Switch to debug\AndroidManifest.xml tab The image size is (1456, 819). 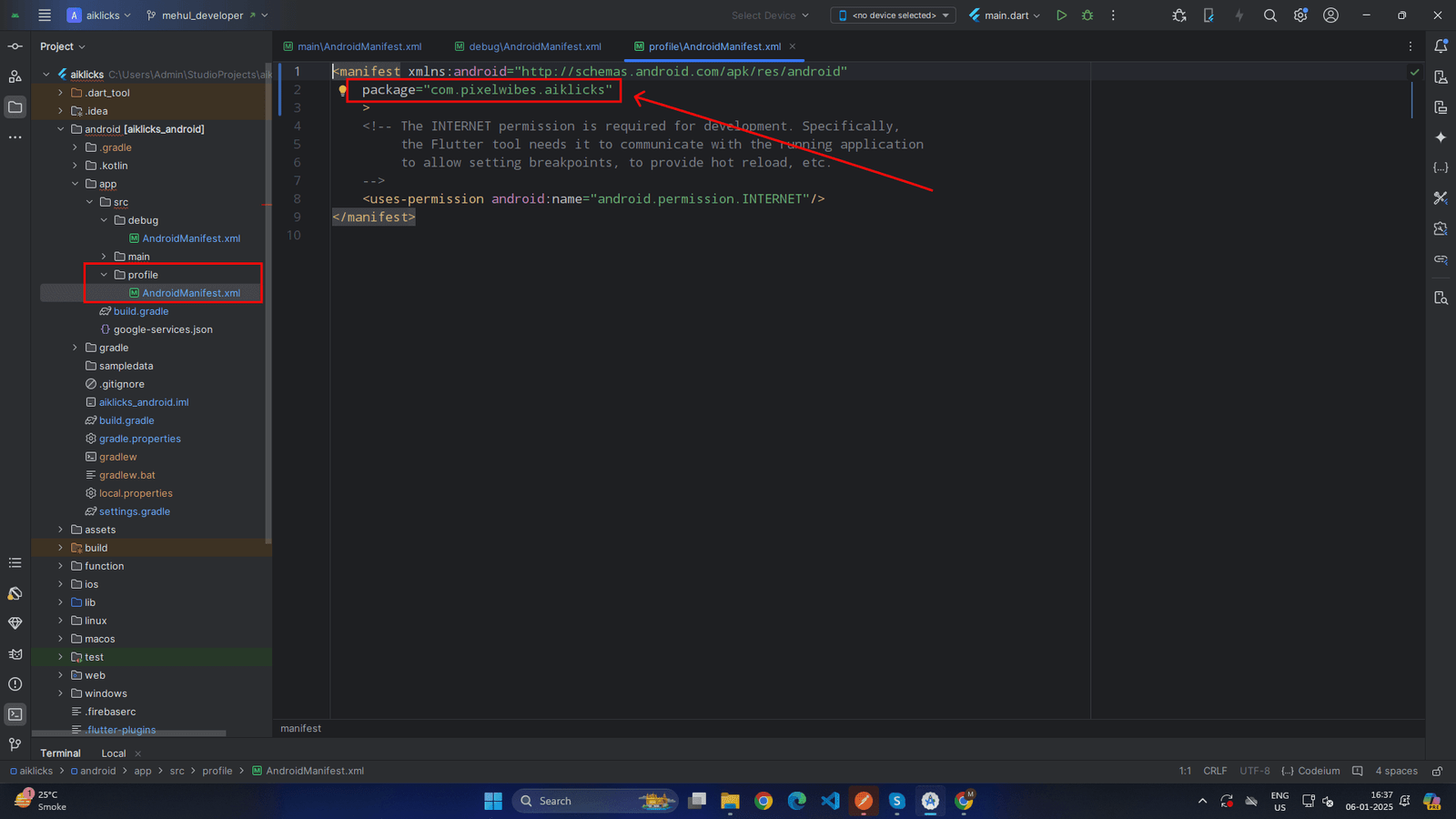(534, 46)
